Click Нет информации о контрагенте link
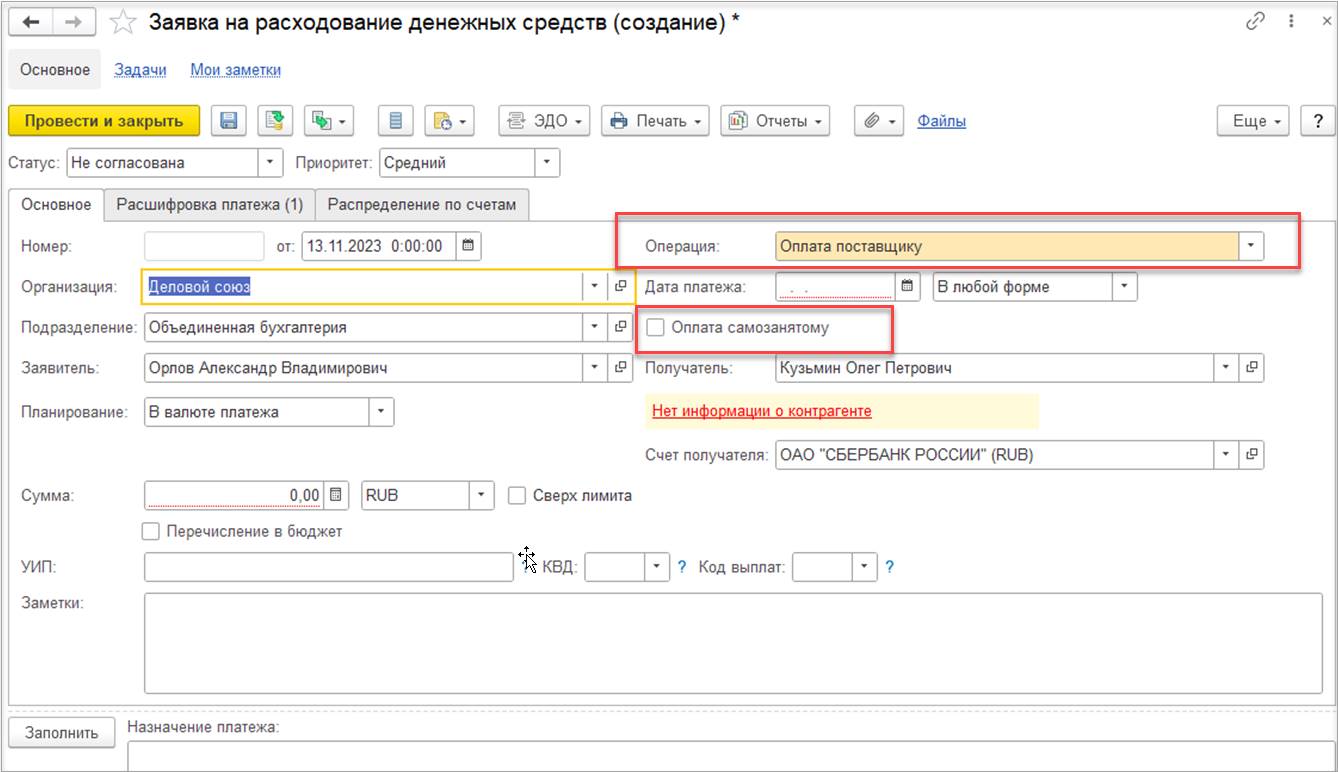This screenshot has height=772, width=1338. (x=761, y=411)
